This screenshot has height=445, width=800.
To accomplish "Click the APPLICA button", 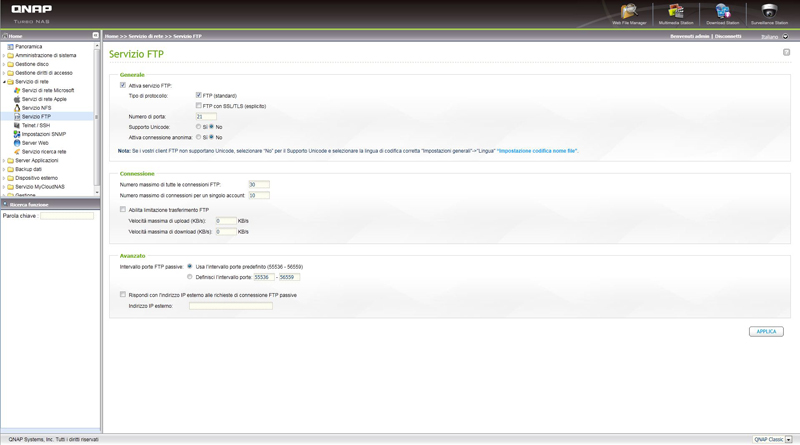I will [766, 331].
